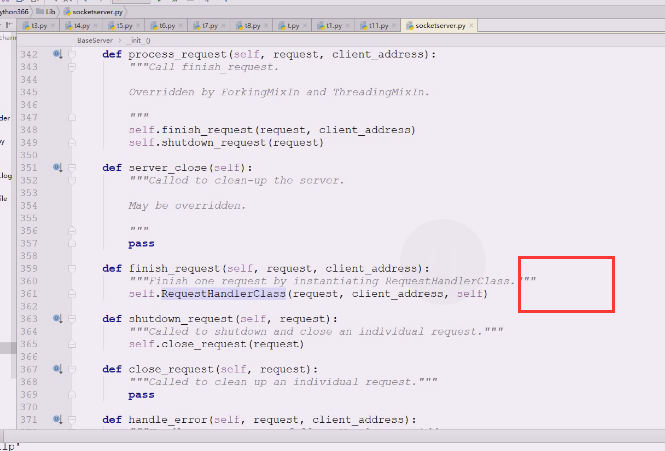Close the t8.py tab
The height and width of the screenshot is (451, 665).
pos(266,26)
